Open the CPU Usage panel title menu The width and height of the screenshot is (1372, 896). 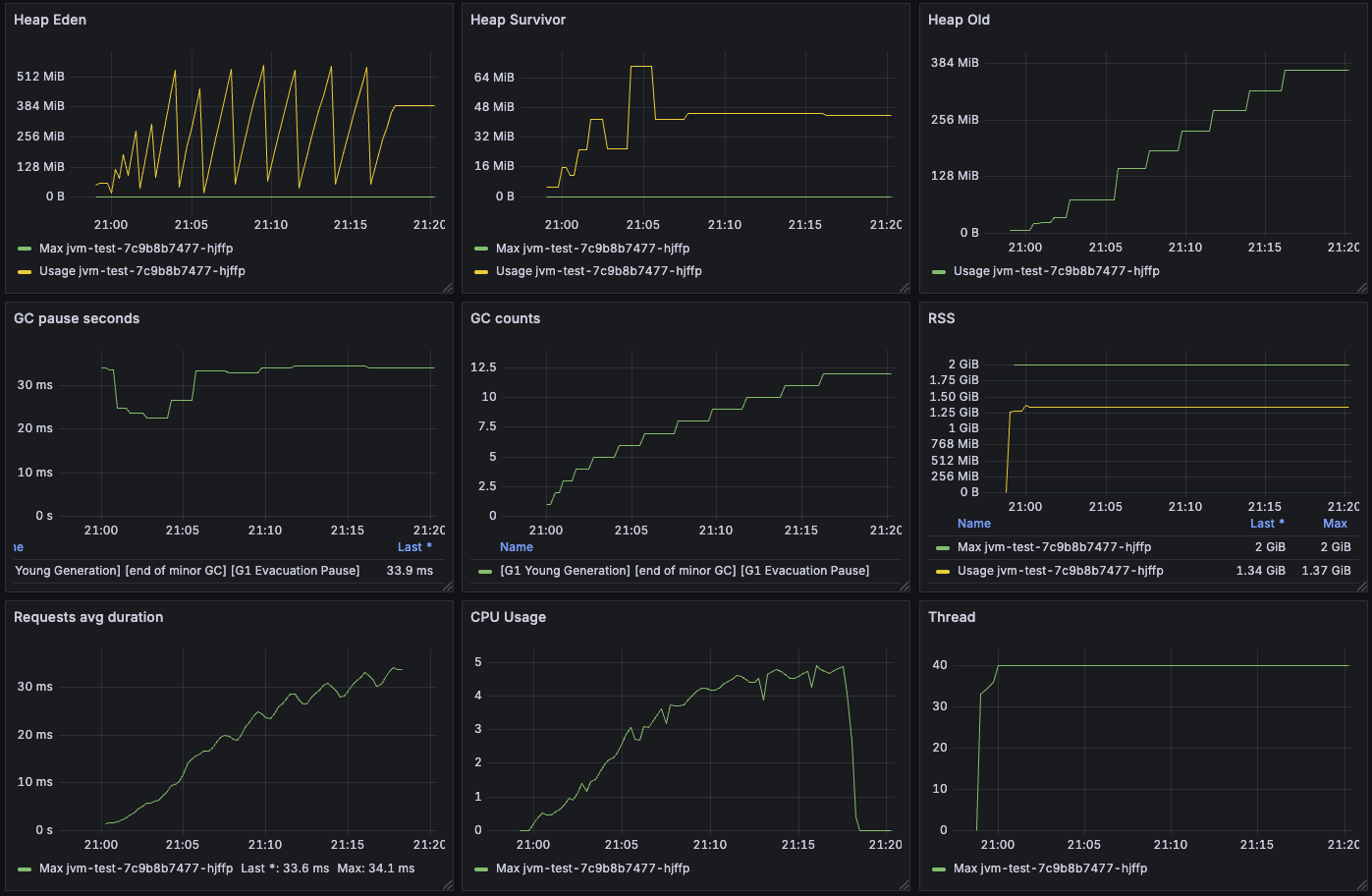[508, 617]
